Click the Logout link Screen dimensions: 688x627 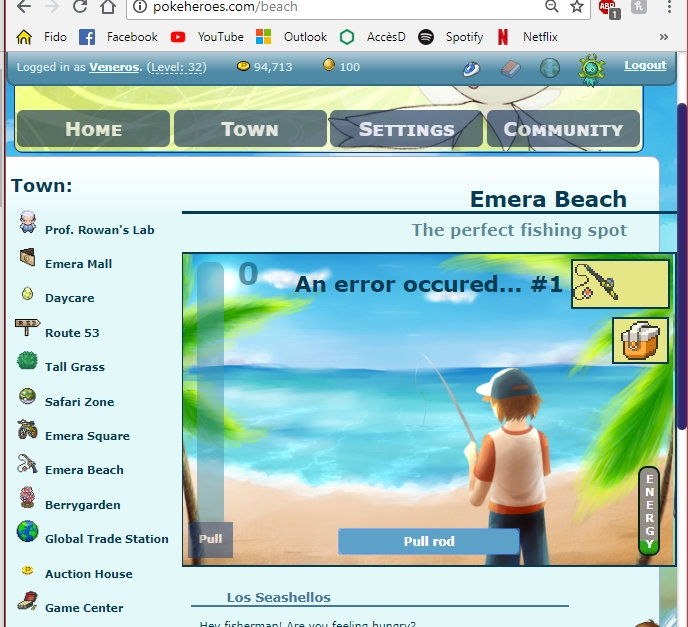click(x=645, y=65)
